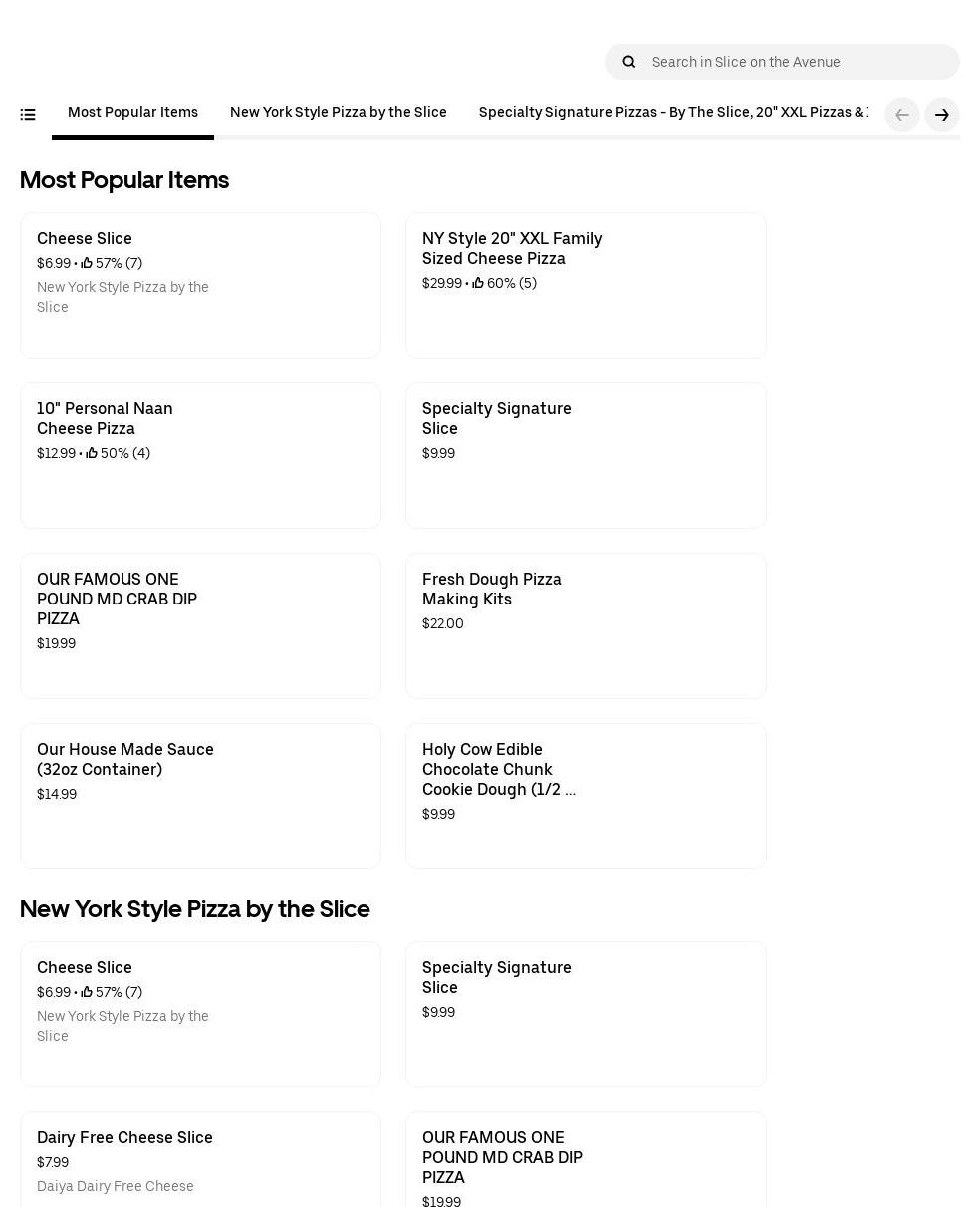Click the left arrow category button

pyautogui.click(x=902, y=115)
